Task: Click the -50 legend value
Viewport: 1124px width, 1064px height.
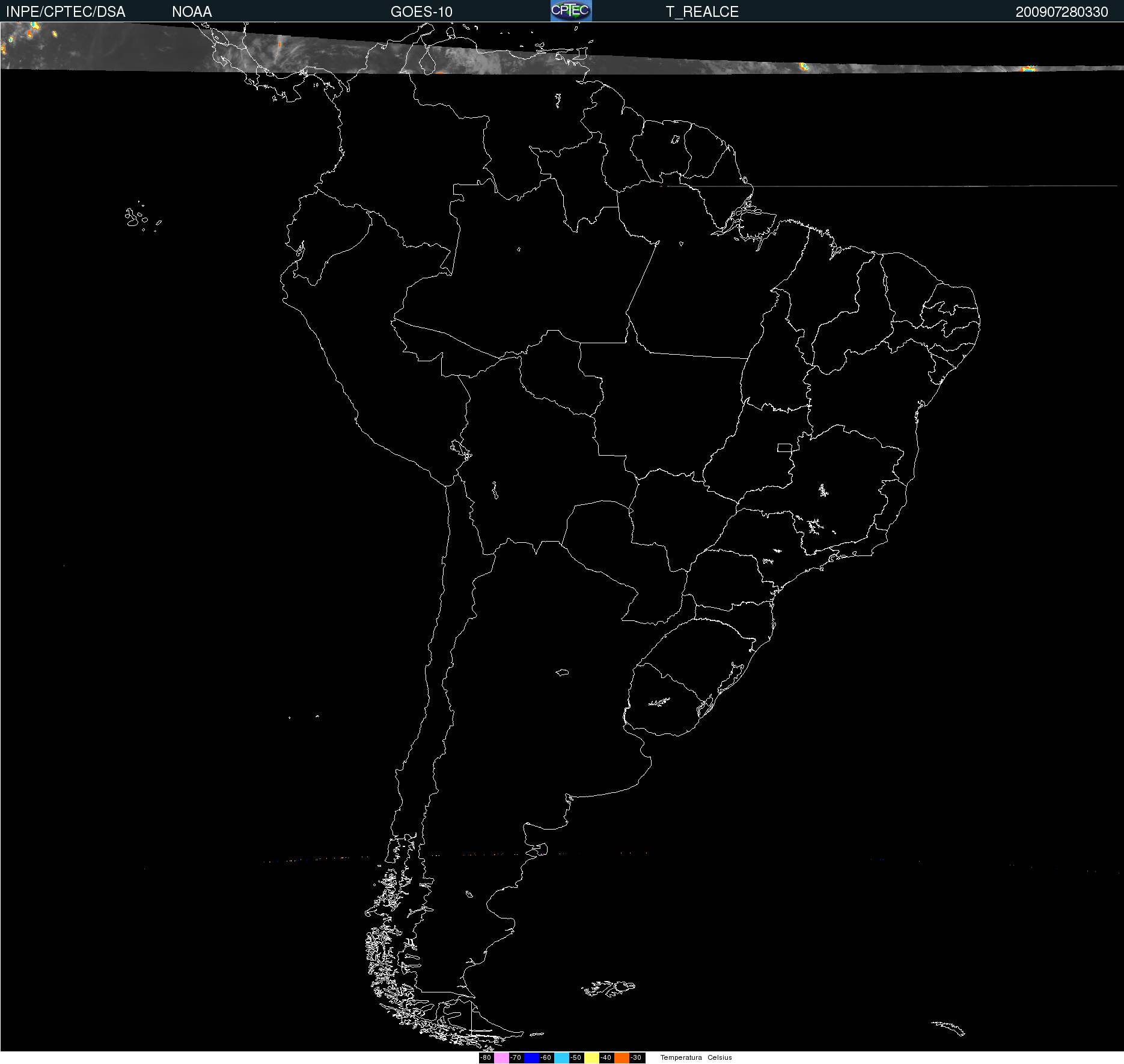Action: (x=576, y=1057)
